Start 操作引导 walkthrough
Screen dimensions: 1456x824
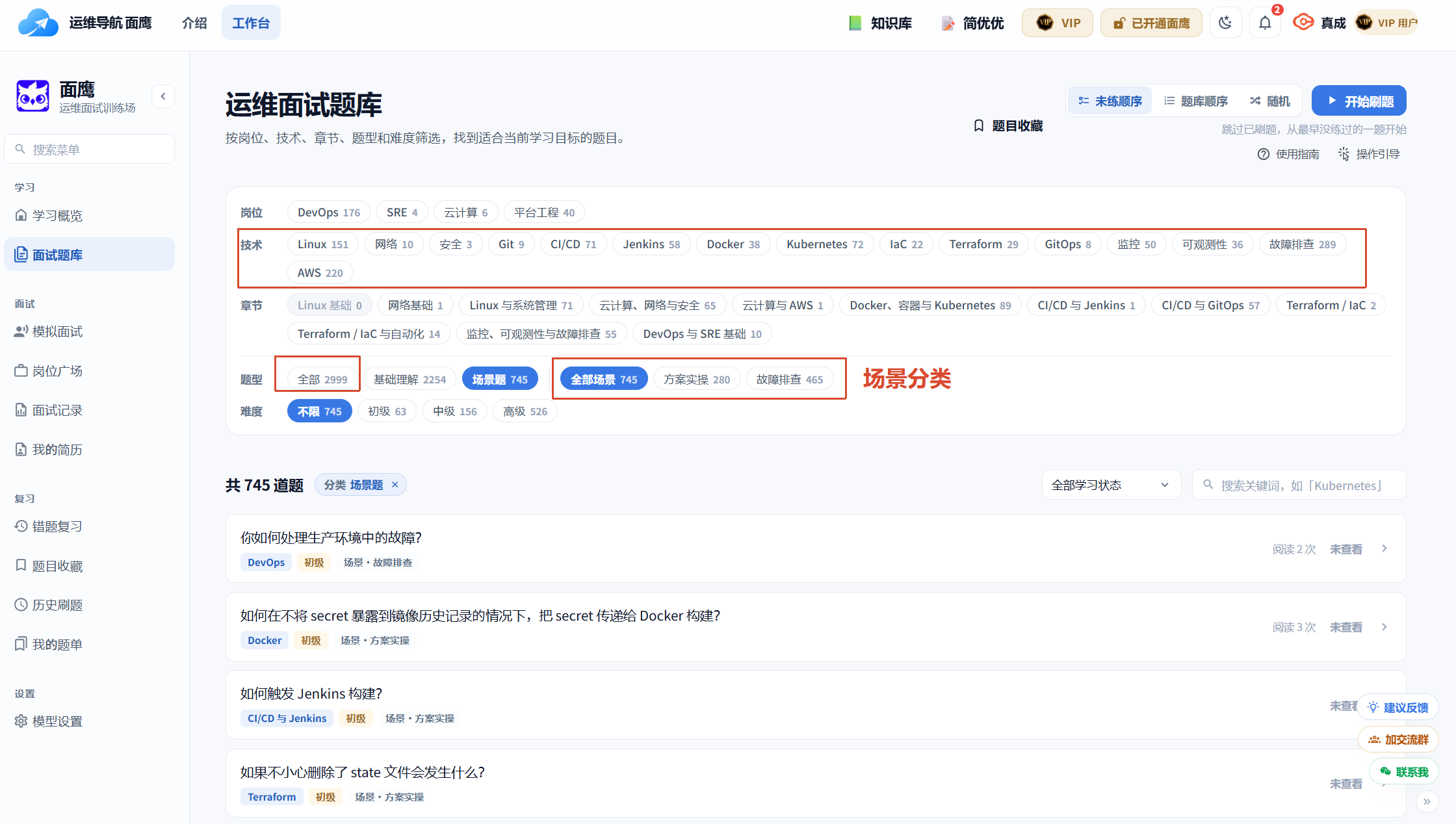[1368, 154]
